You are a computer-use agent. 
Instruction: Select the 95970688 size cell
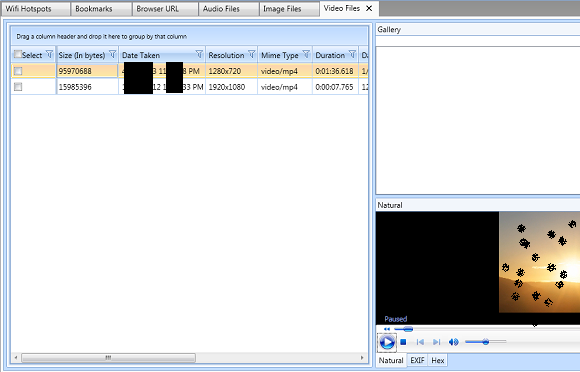(87, 71)
